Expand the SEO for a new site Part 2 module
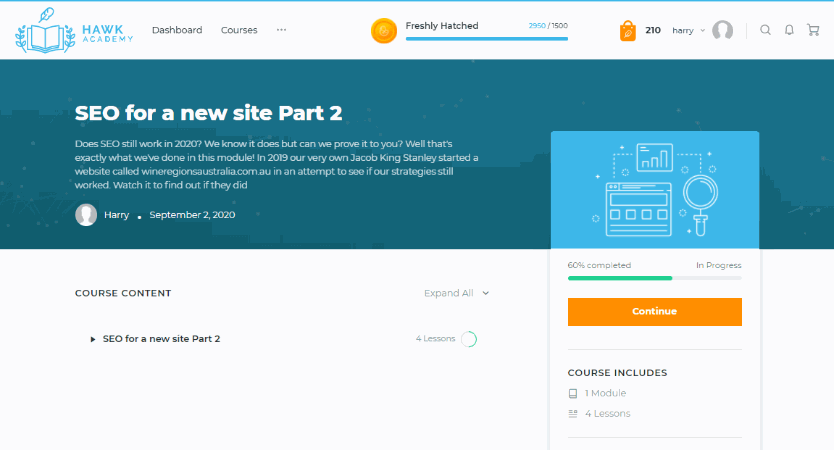 (x=161, y=339)
